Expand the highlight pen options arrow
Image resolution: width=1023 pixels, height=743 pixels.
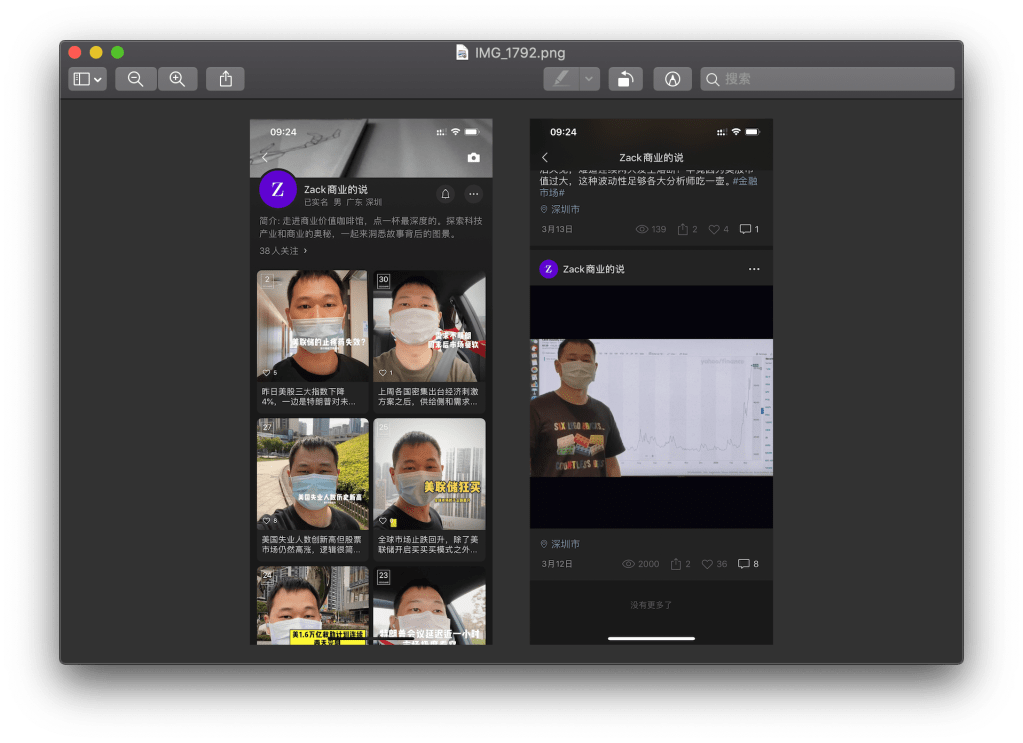(589, 79)
